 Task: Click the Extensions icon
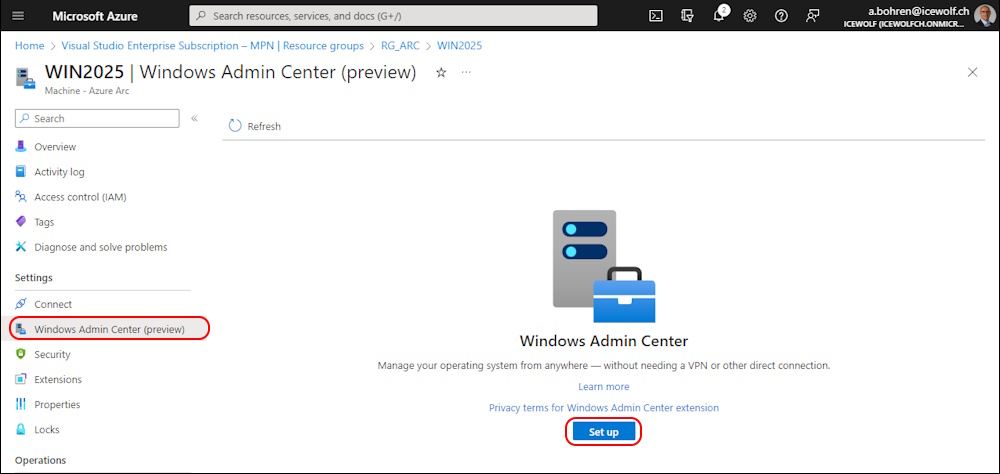pos(21,379)
